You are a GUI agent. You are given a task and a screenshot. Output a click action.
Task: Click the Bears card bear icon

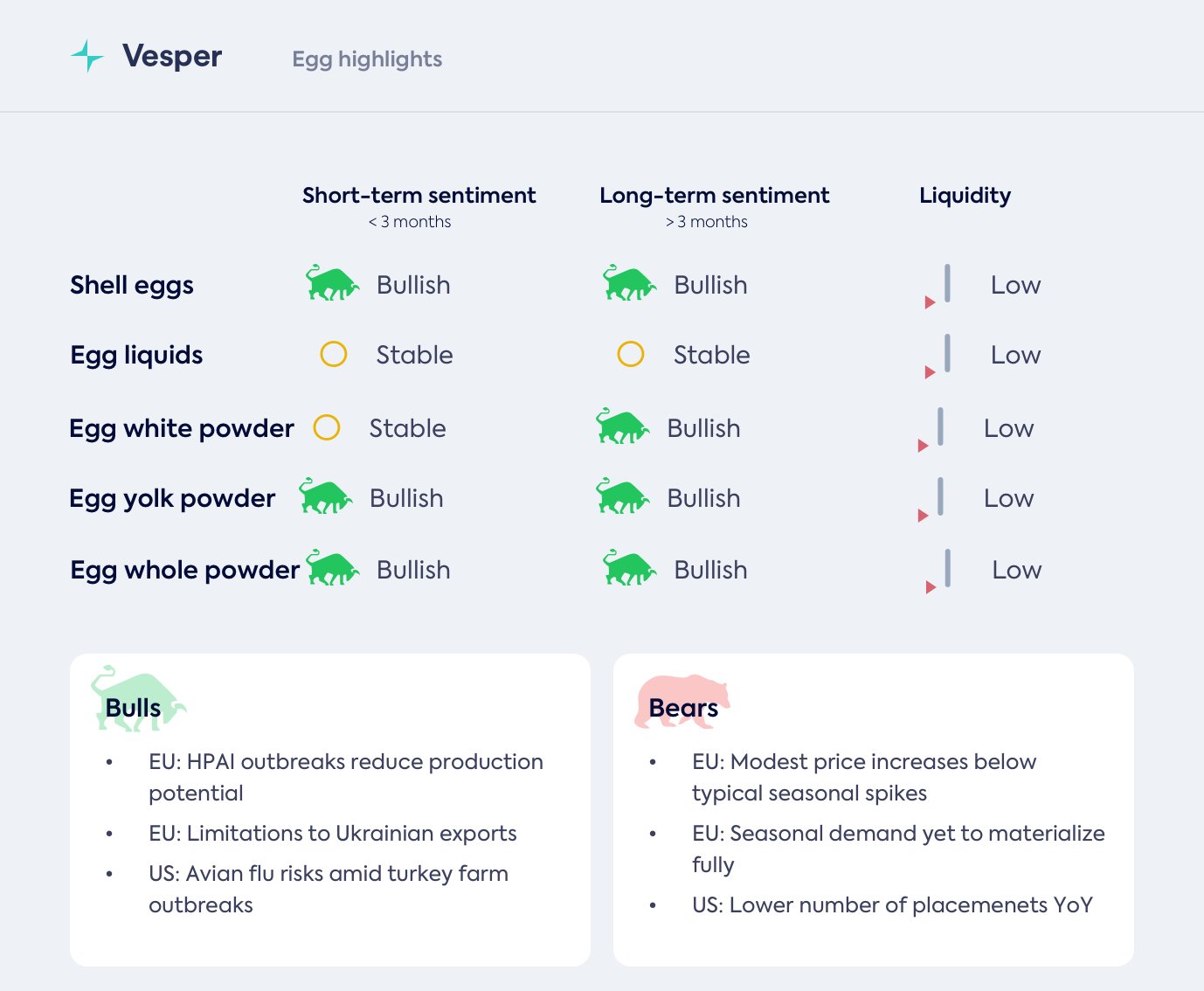(x=682, y=701)
